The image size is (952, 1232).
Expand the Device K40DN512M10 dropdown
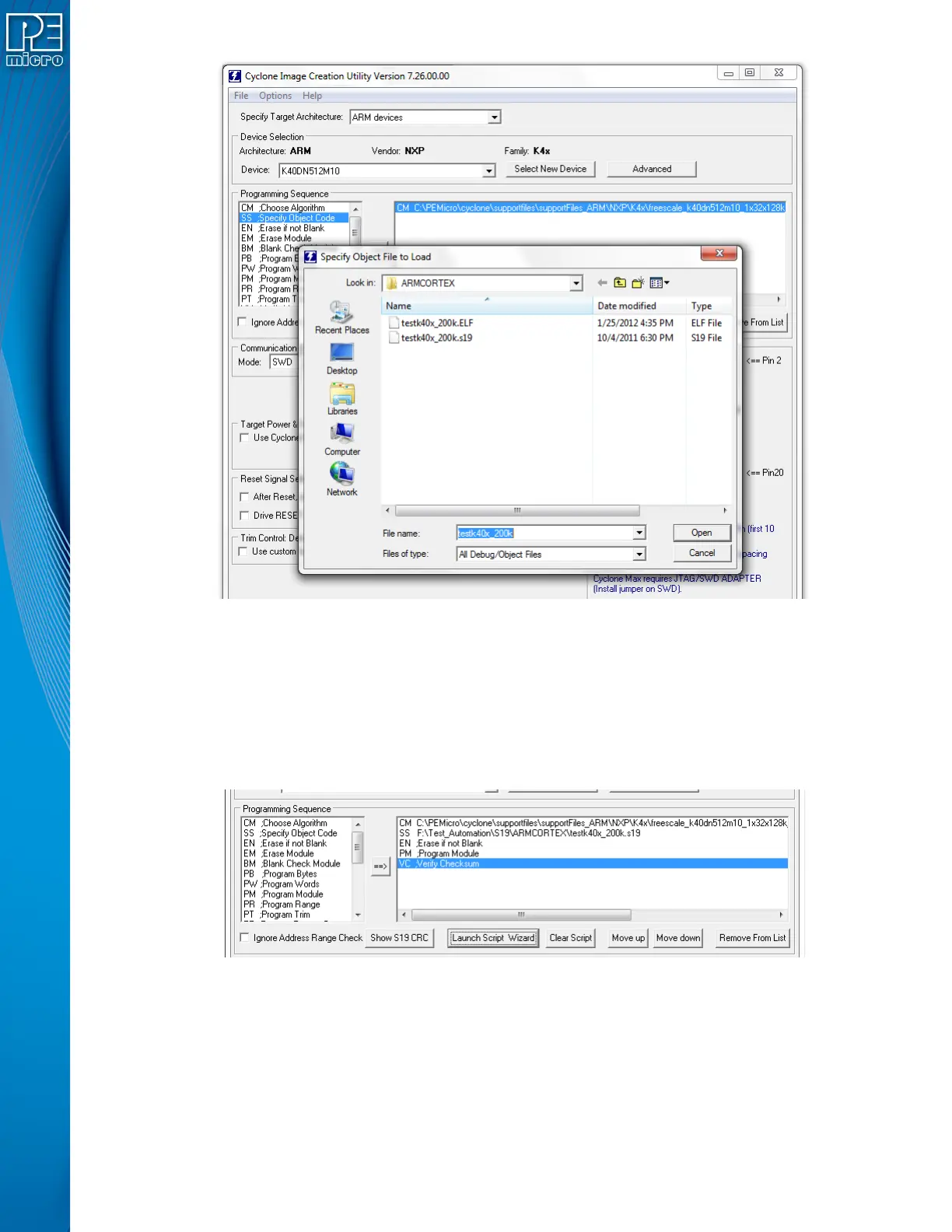point(488,171)
